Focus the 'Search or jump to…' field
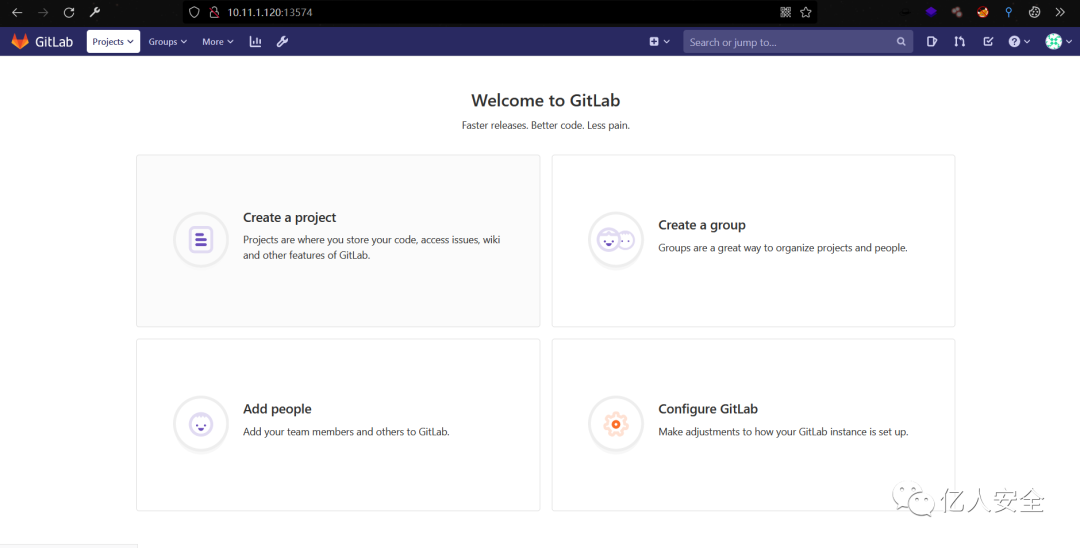The height and width of the screenshot is (548, 1080). click(x=798, y=41)
